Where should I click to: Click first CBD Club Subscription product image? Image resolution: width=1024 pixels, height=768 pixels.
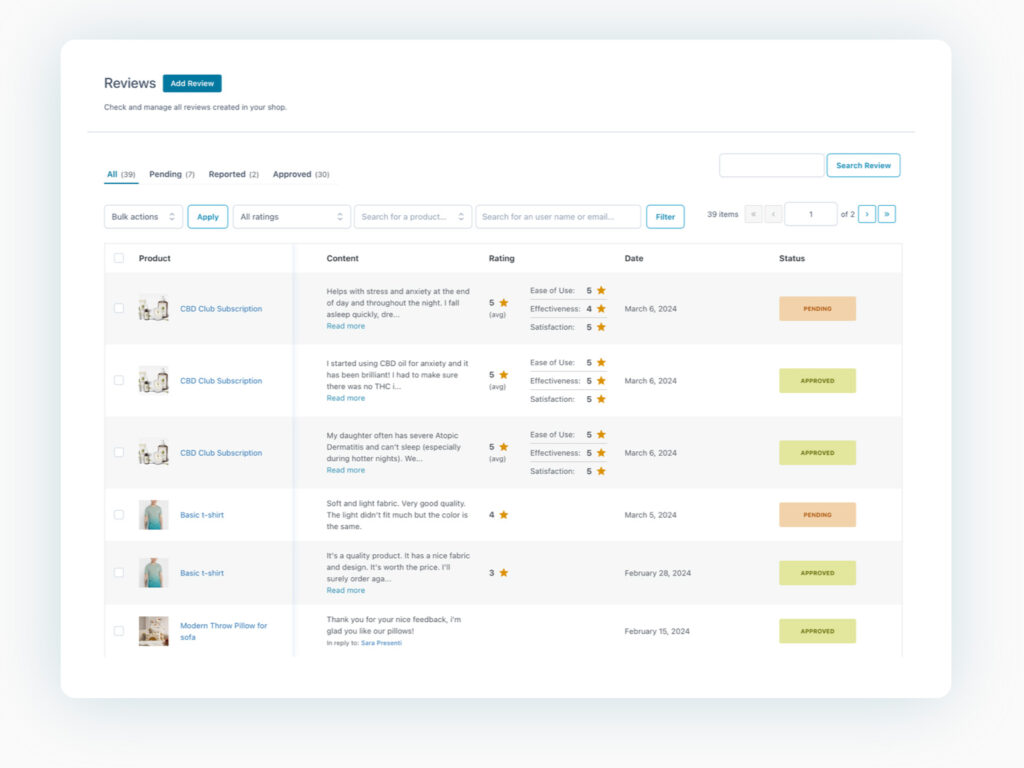153,308
